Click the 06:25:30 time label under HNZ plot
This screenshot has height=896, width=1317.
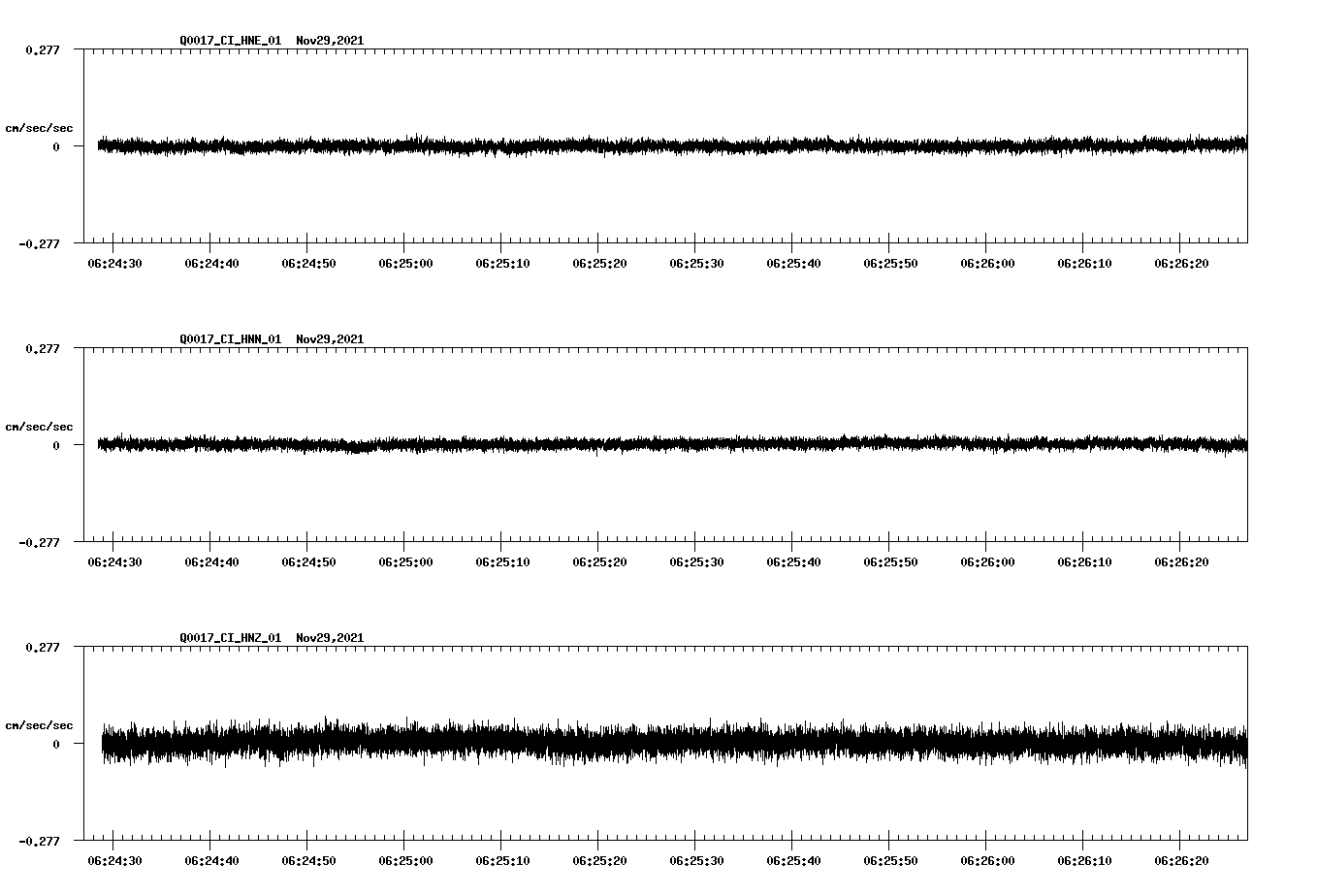696,860
